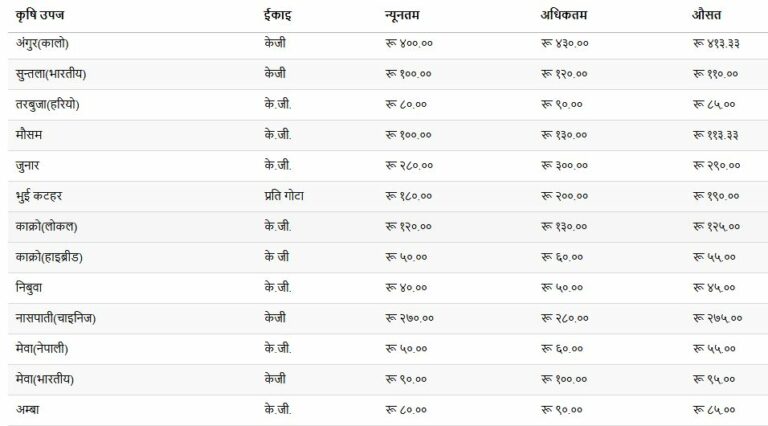Click average price रू ४१३.३३ cell

click(716, 44)
